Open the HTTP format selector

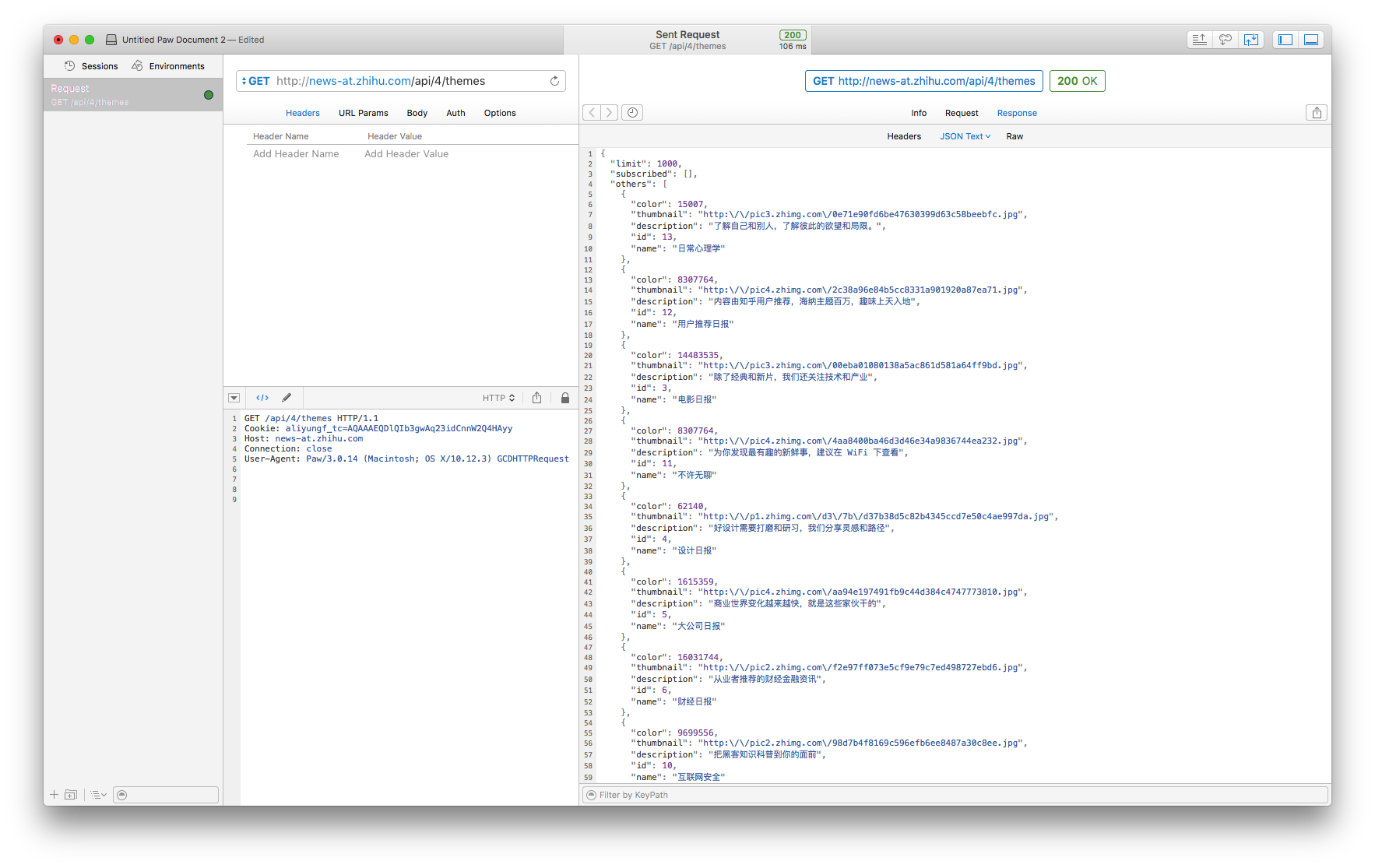pyautogui.click(x=498, y=398)
